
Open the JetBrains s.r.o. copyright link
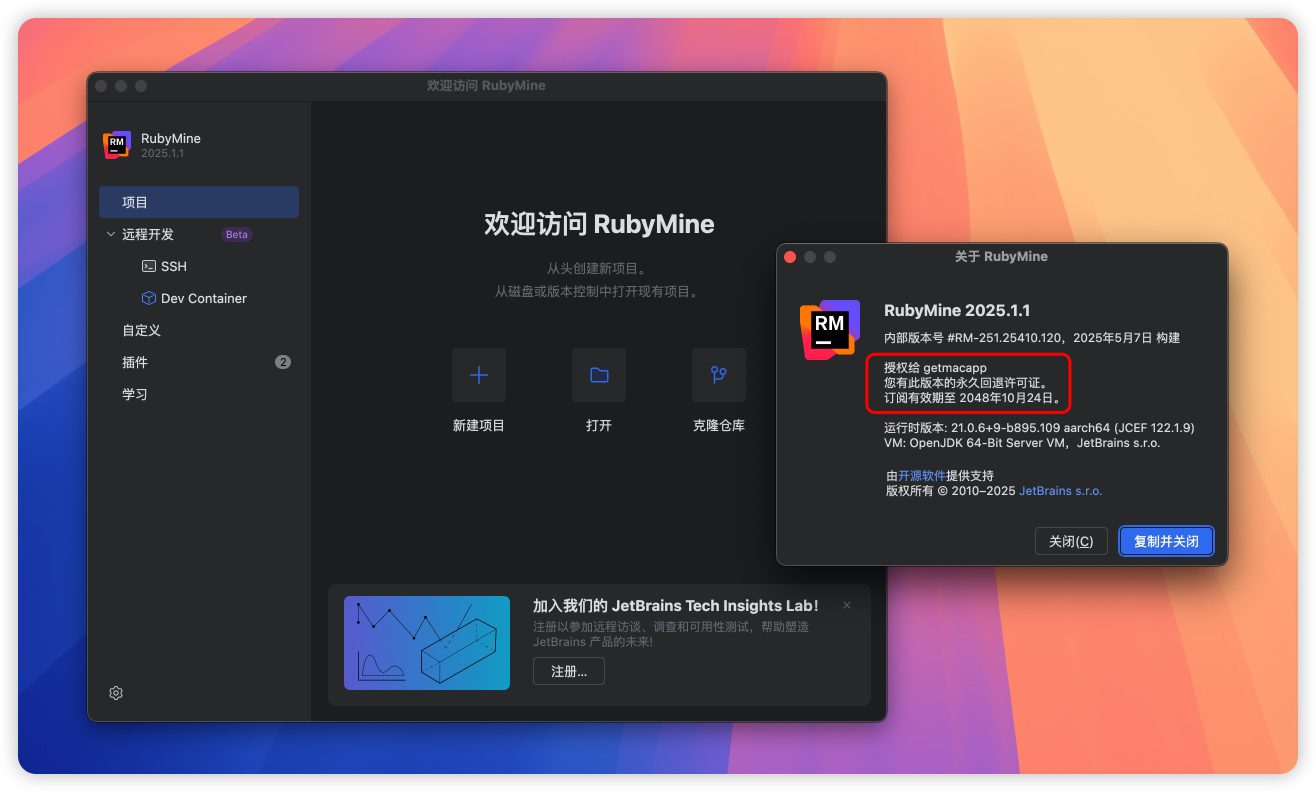1060,491
